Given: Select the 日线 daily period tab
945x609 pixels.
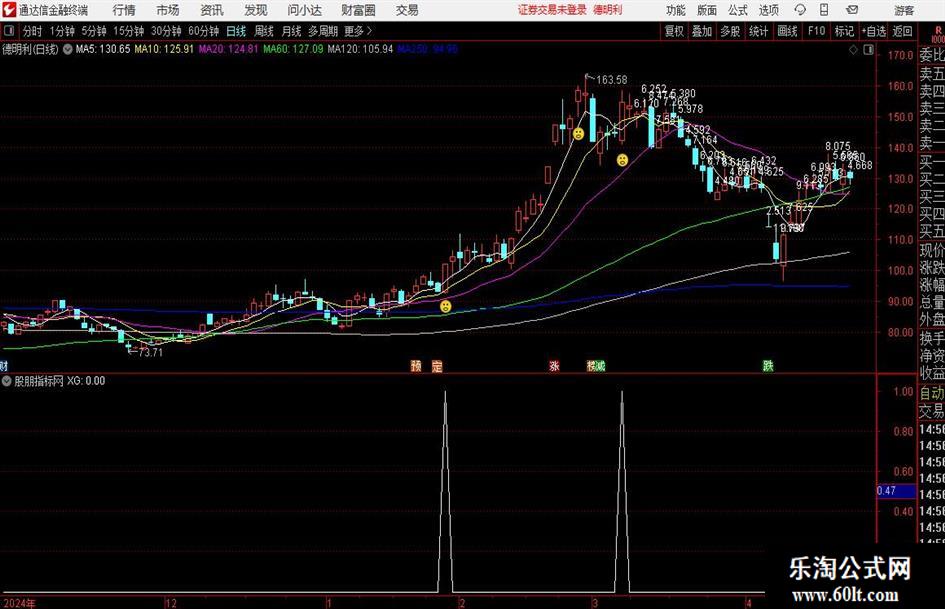Looking at the screenshot, I should tap(236, 31).
